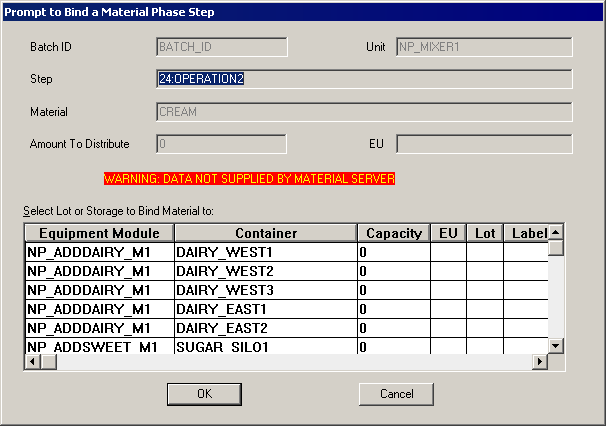Click the vertical scrollbar down arrow
The height and width of the screenshot is (426, 606).
(x=556, y=346)
